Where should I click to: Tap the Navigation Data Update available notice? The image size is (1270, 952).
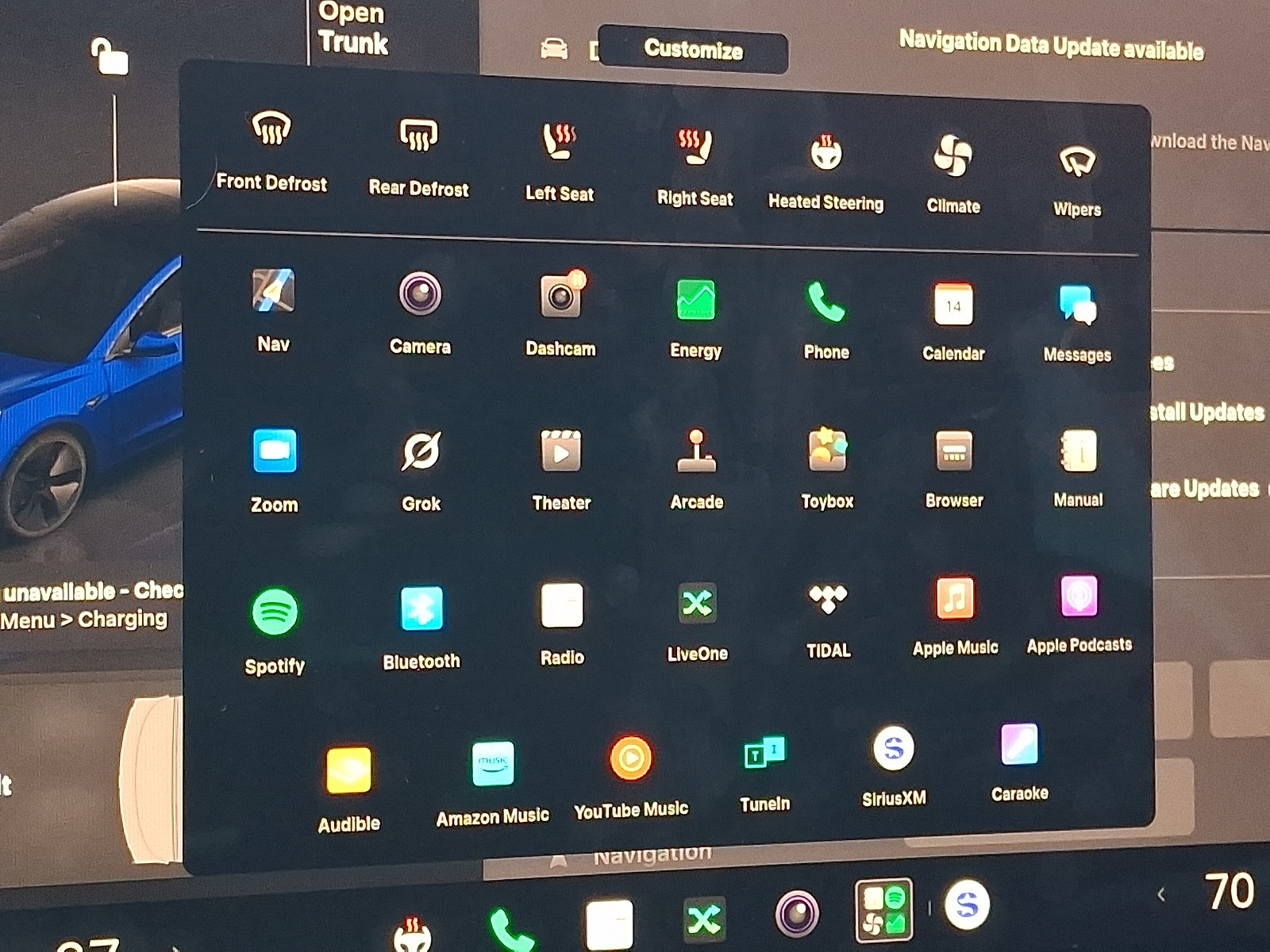1051,45
